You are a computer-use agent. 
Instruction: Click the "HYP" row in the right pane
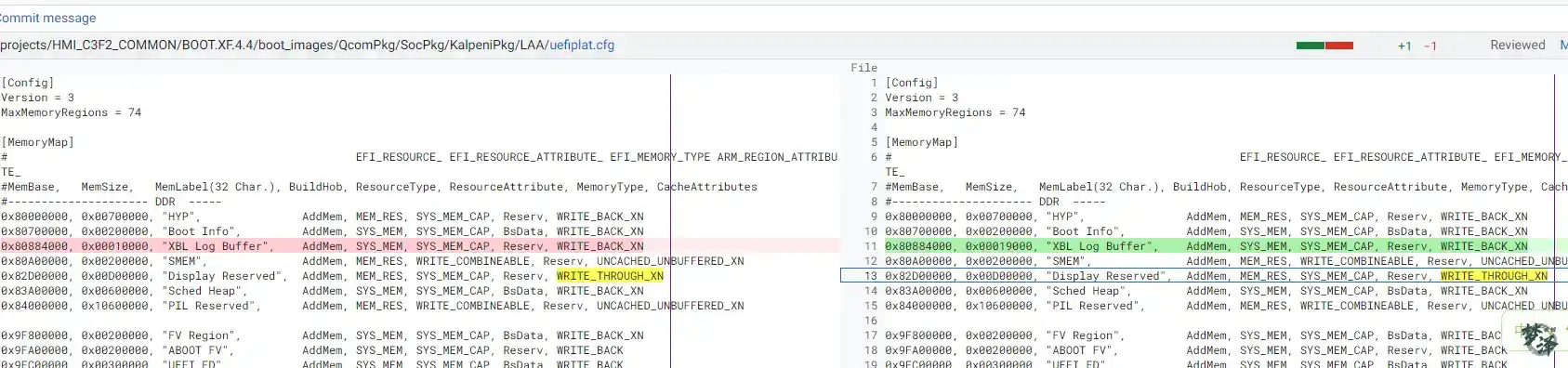(1206, 217)
